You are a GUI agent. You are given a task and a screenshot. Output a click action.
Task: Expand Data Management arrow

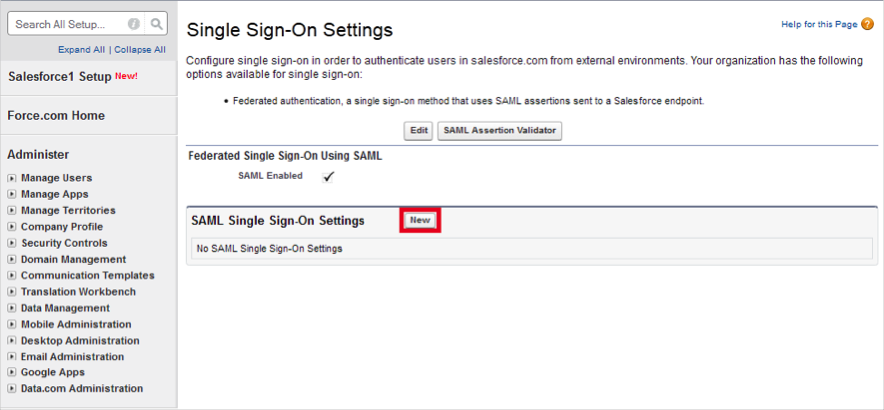[x=12, y=308]
